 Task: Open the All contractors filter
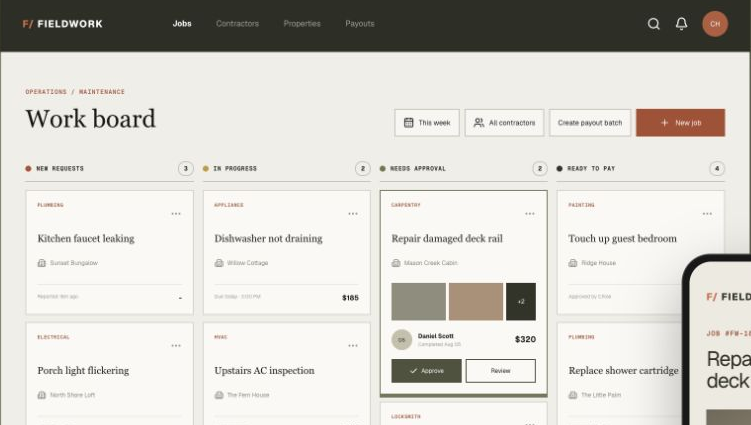tap(504, 123)
